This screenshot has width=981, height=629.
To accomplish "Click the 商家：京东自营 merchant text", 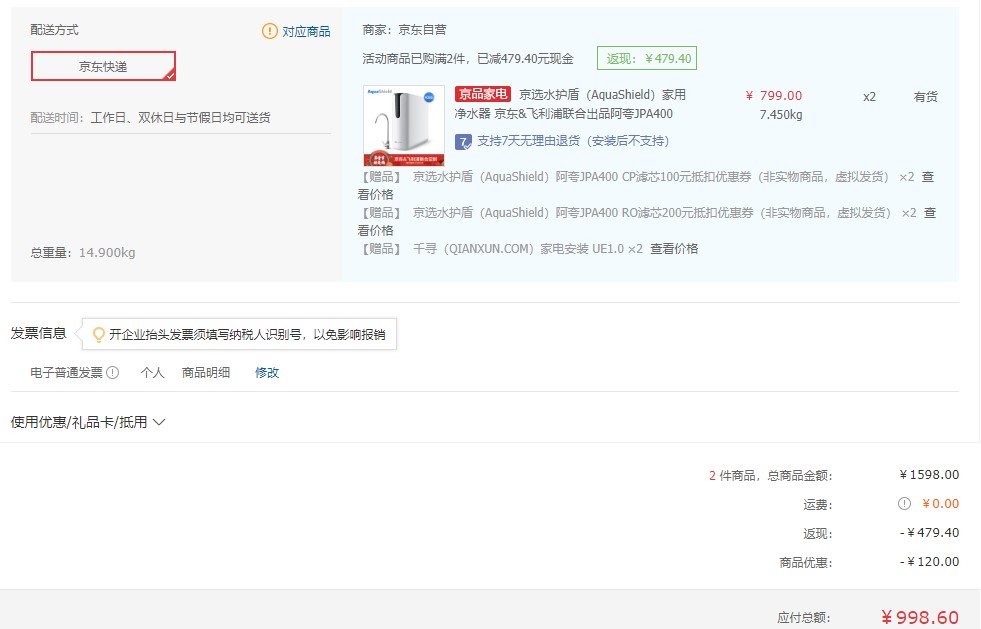I will pos(404,29).
